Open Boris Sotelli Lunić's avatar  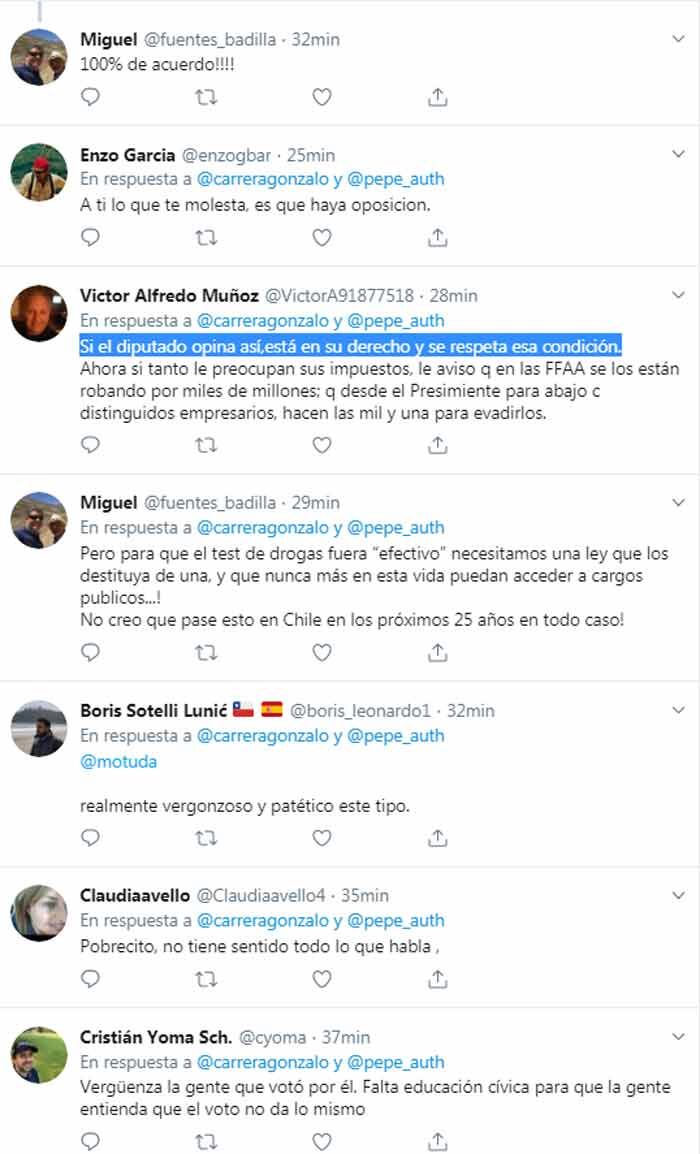[39, 728]
